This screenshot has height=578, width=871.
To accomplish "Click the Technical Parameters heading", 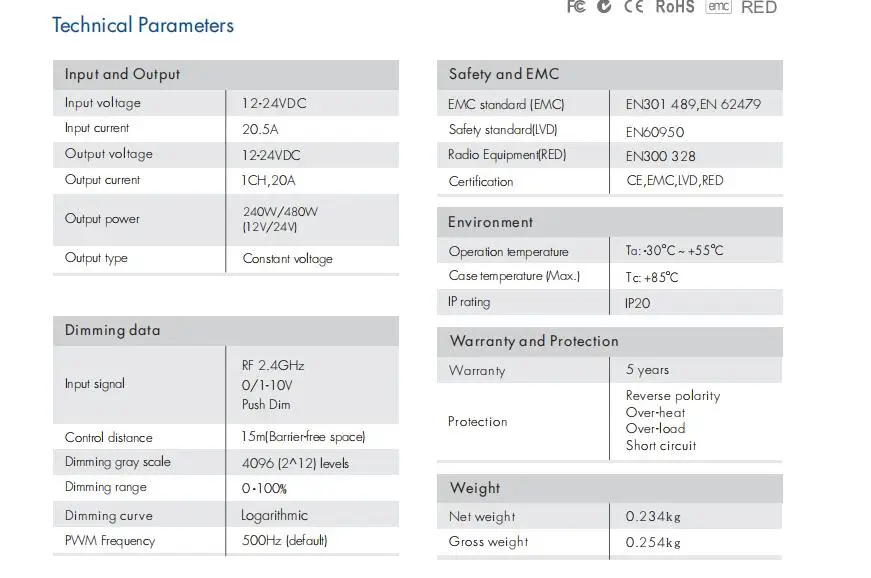I will pos(143,26).
